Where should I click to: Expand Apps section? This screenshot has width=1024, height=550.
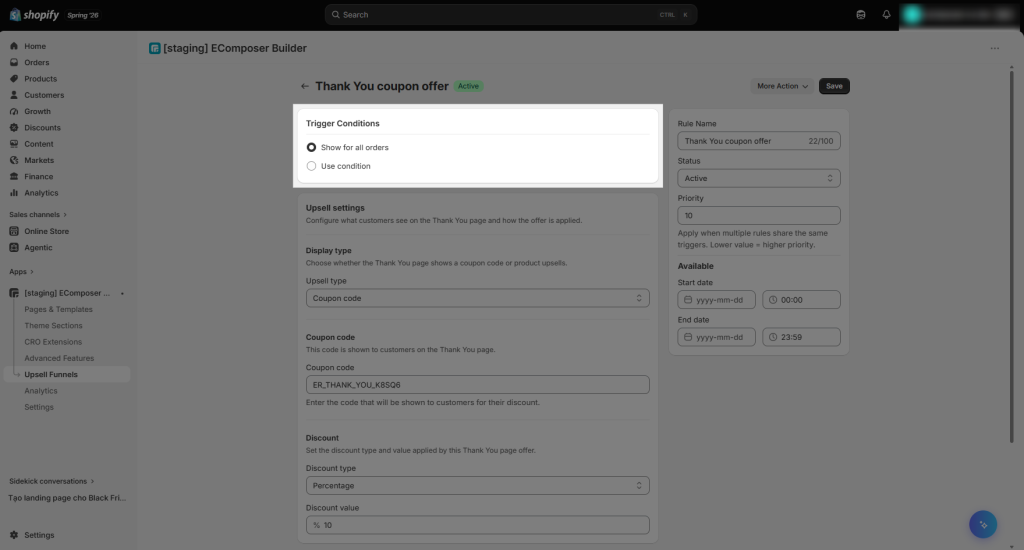22,272
